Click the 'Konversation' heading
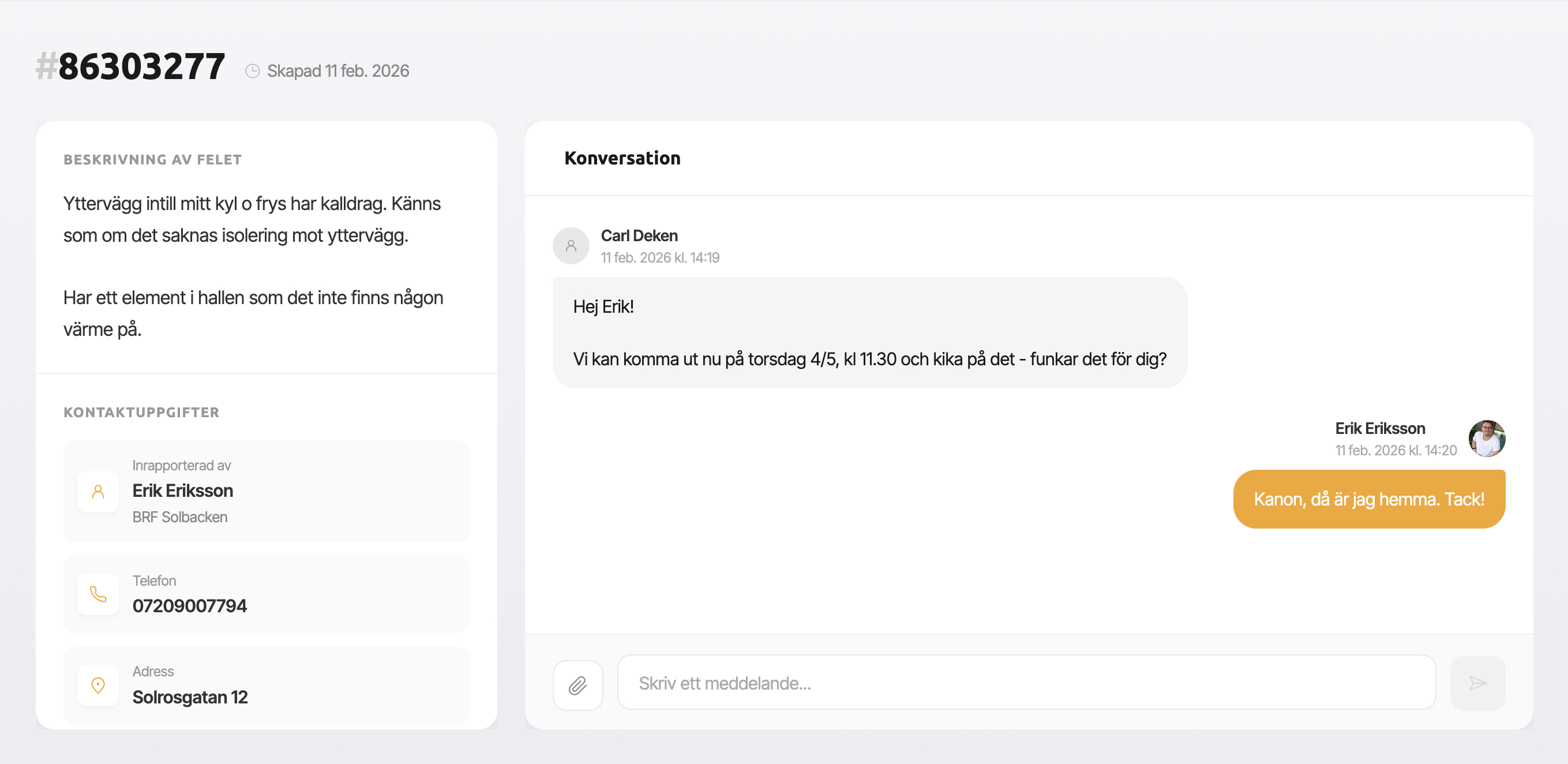Image resolution: width=1568 pixels, height=764 pixels. (622, 158)
